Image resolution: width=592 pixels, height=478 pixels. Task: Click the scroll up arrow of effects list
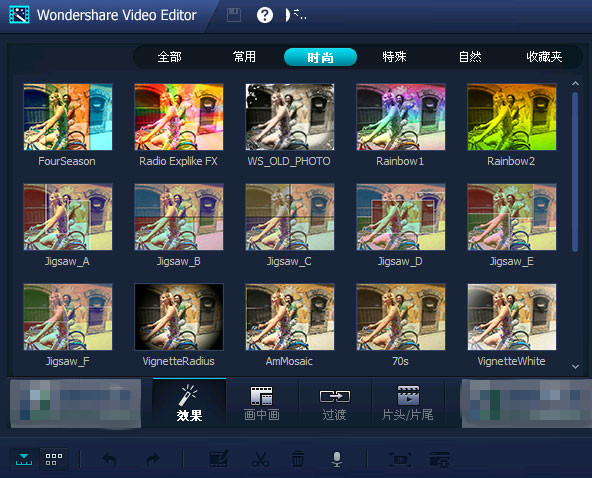tap(575, 83)
